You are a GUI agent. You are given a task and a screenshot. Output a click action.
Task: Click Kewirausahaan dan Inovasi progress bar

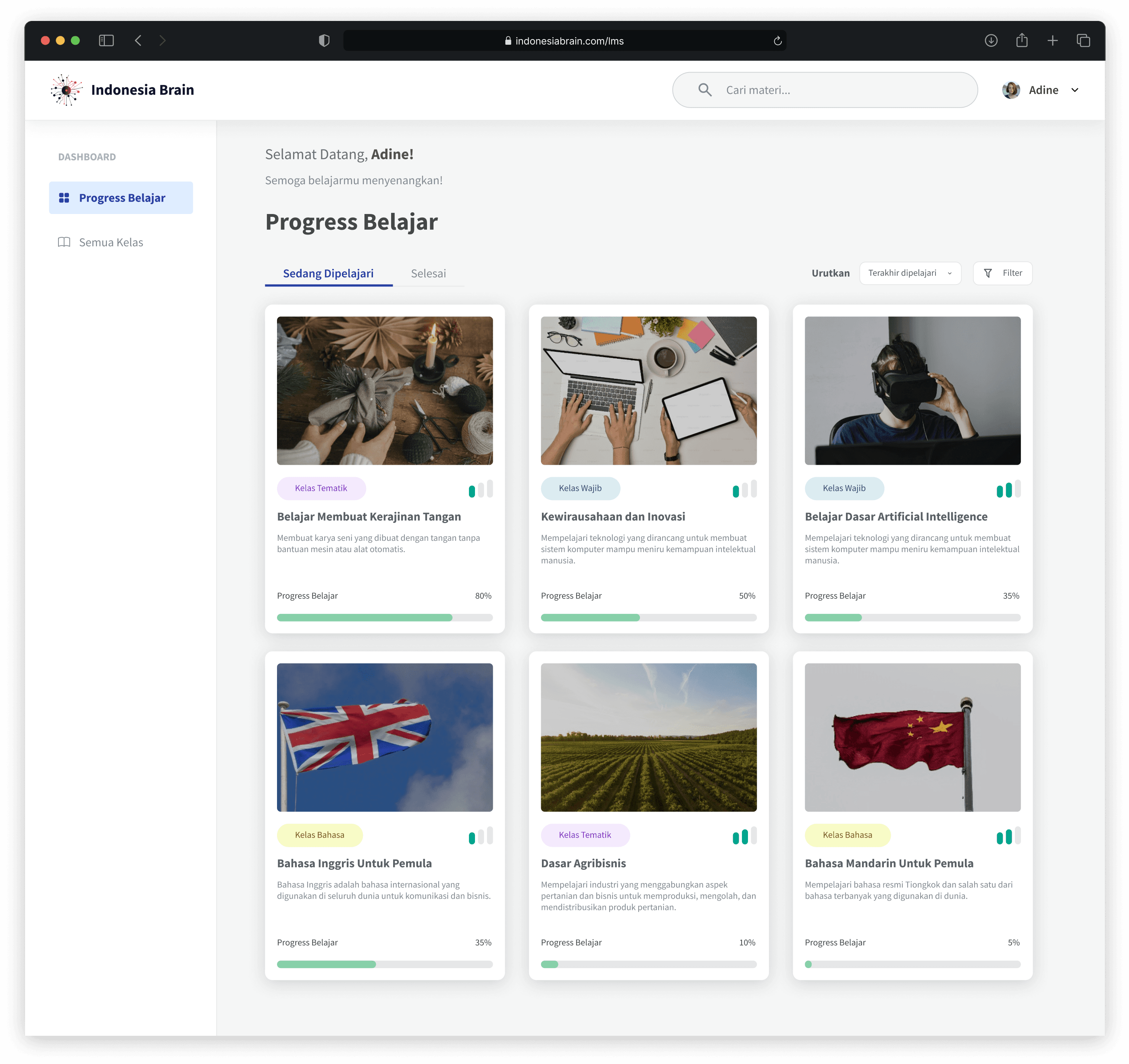(648, 617)
